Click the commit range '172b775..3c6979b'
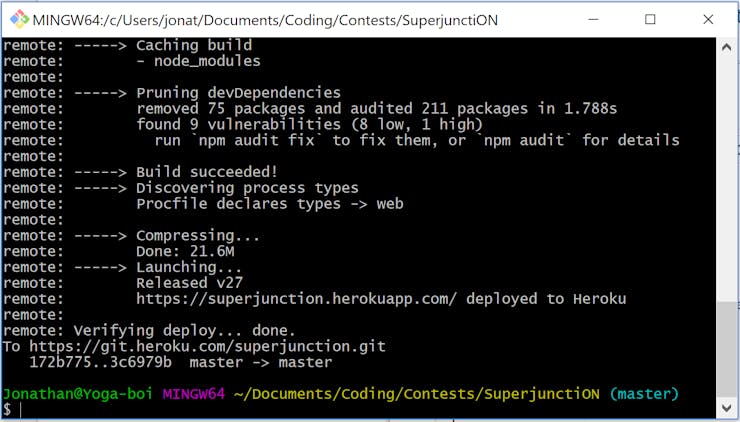Screen dimensions: 740x422 click(x=101, y=363)
